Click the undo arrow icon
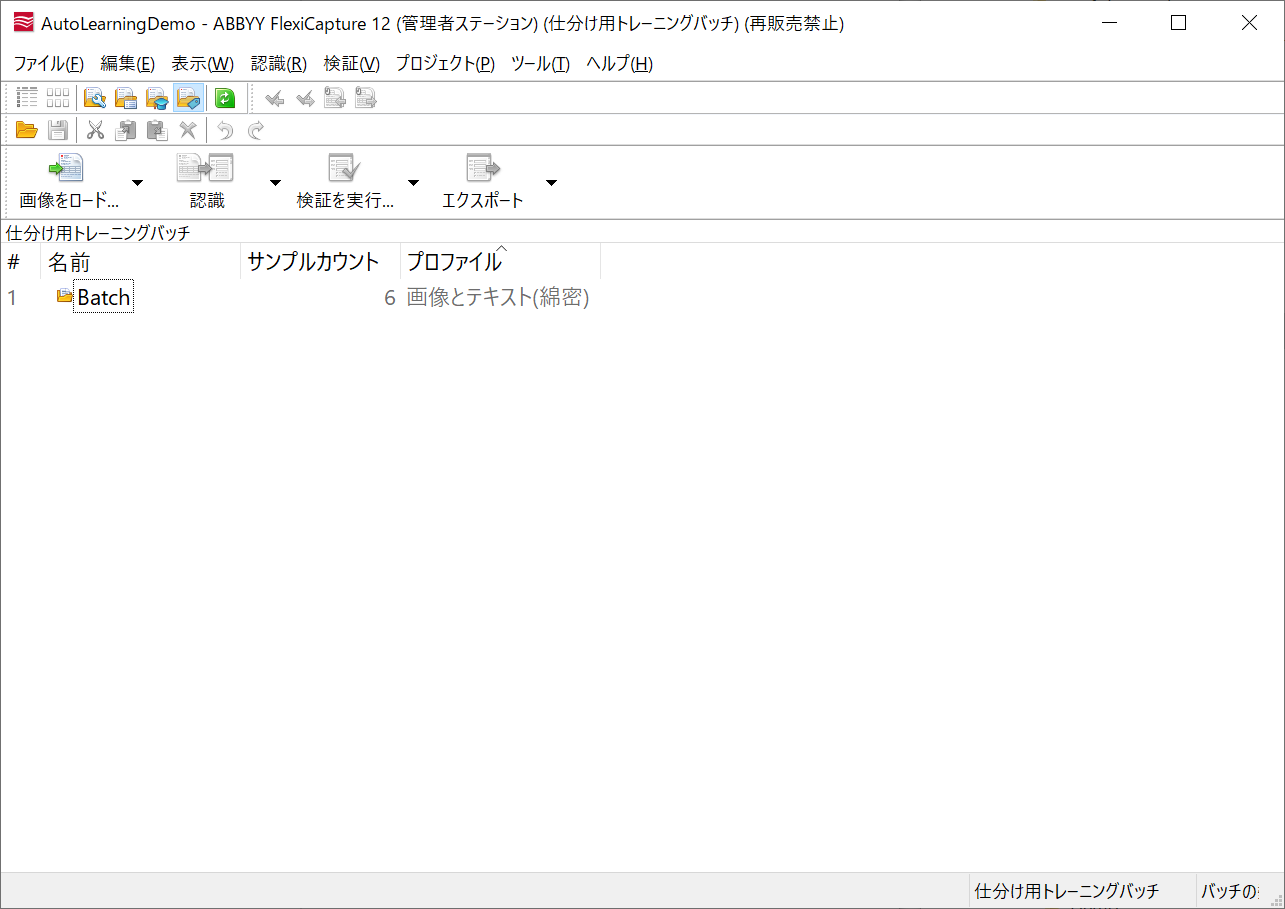This screenshot has height=909, width=1285. tap(225, 130)
